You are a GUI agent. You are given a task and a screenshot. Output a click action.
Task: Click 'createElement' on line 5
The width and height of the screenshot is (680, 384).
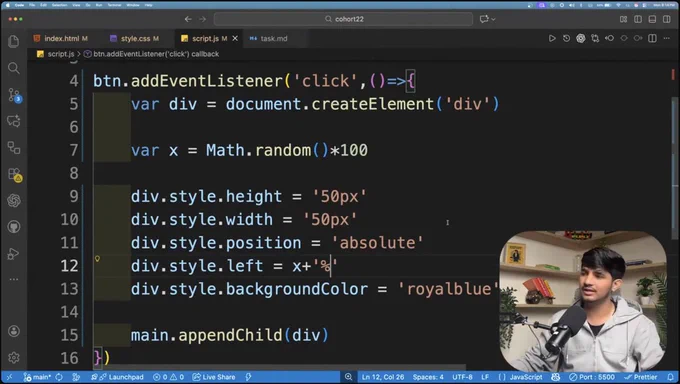(373, 104)
